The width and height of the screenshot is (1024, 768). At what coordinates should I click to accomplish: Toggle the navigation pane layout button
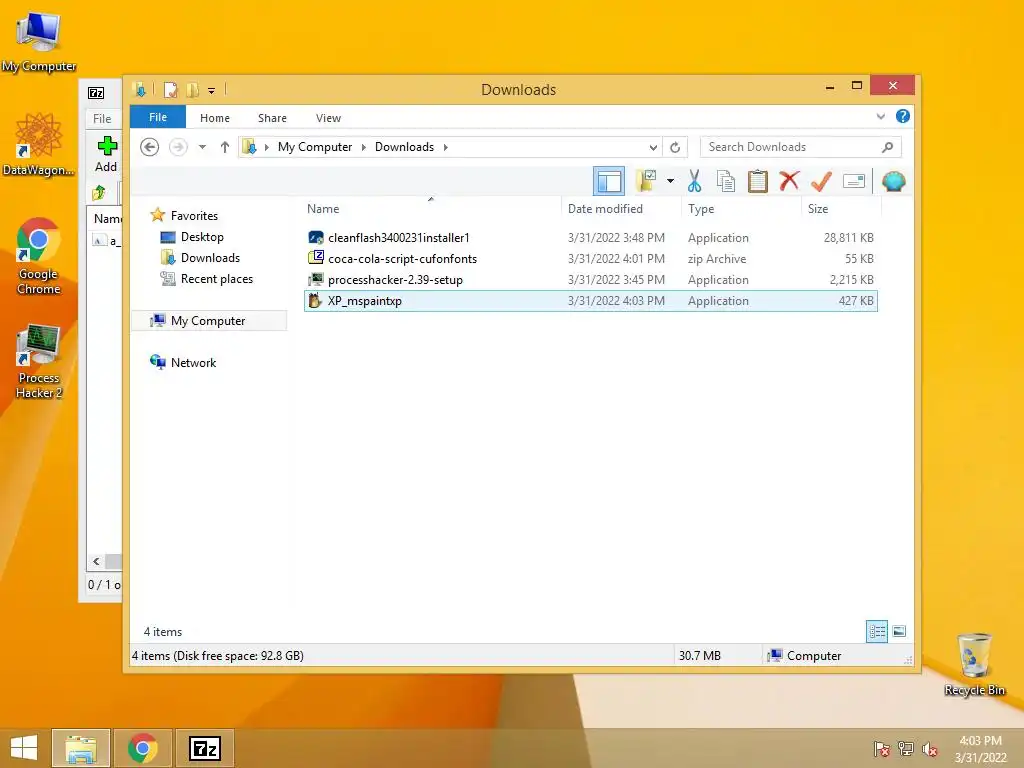tap(609, 181)
